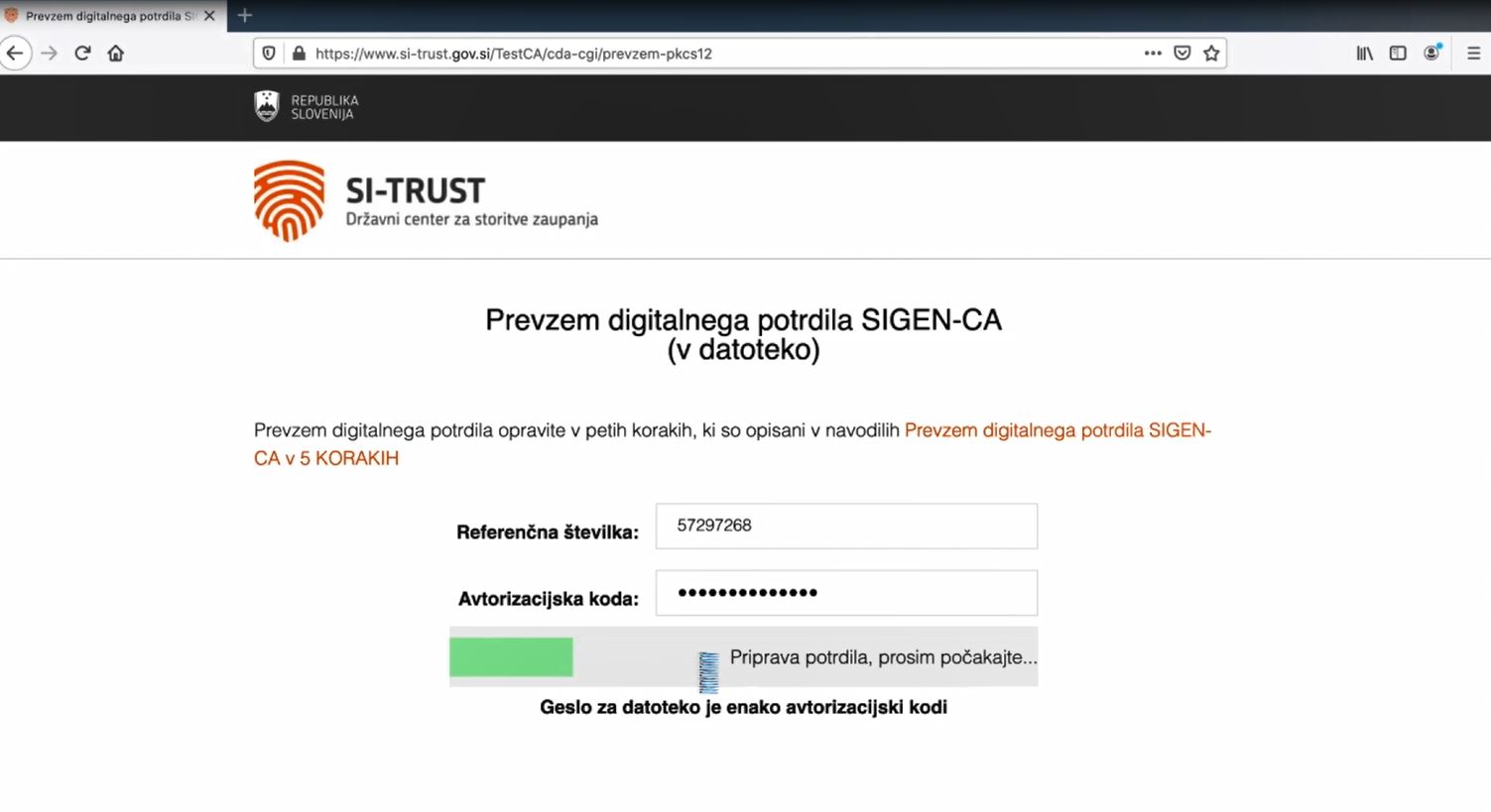Click the forward navigation arrow
Screen dimensions: 1491x812
(x=49, y=54)
